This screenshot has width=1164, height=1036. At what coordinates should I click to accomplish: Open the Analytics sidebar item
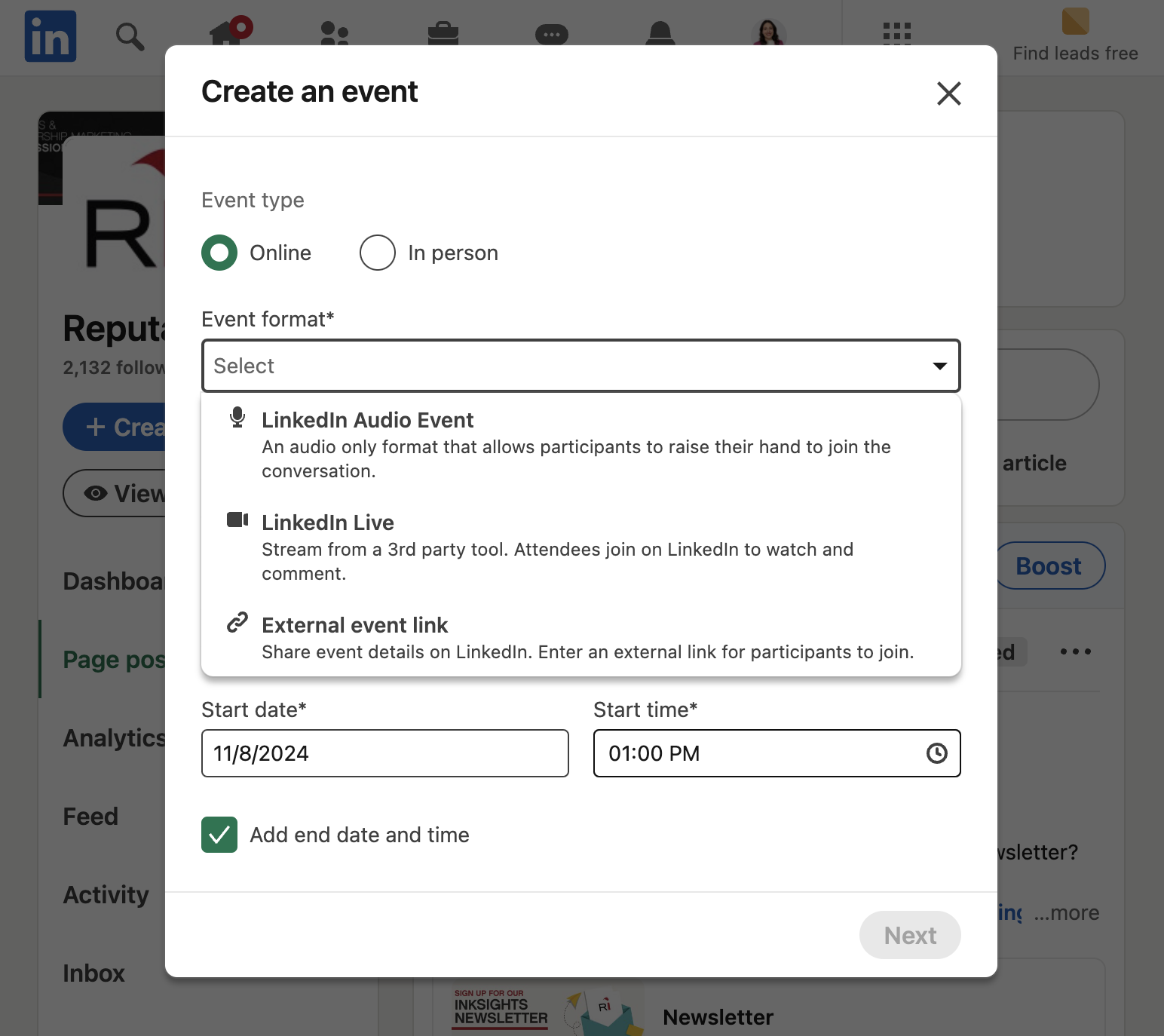(x=115, y=738)
